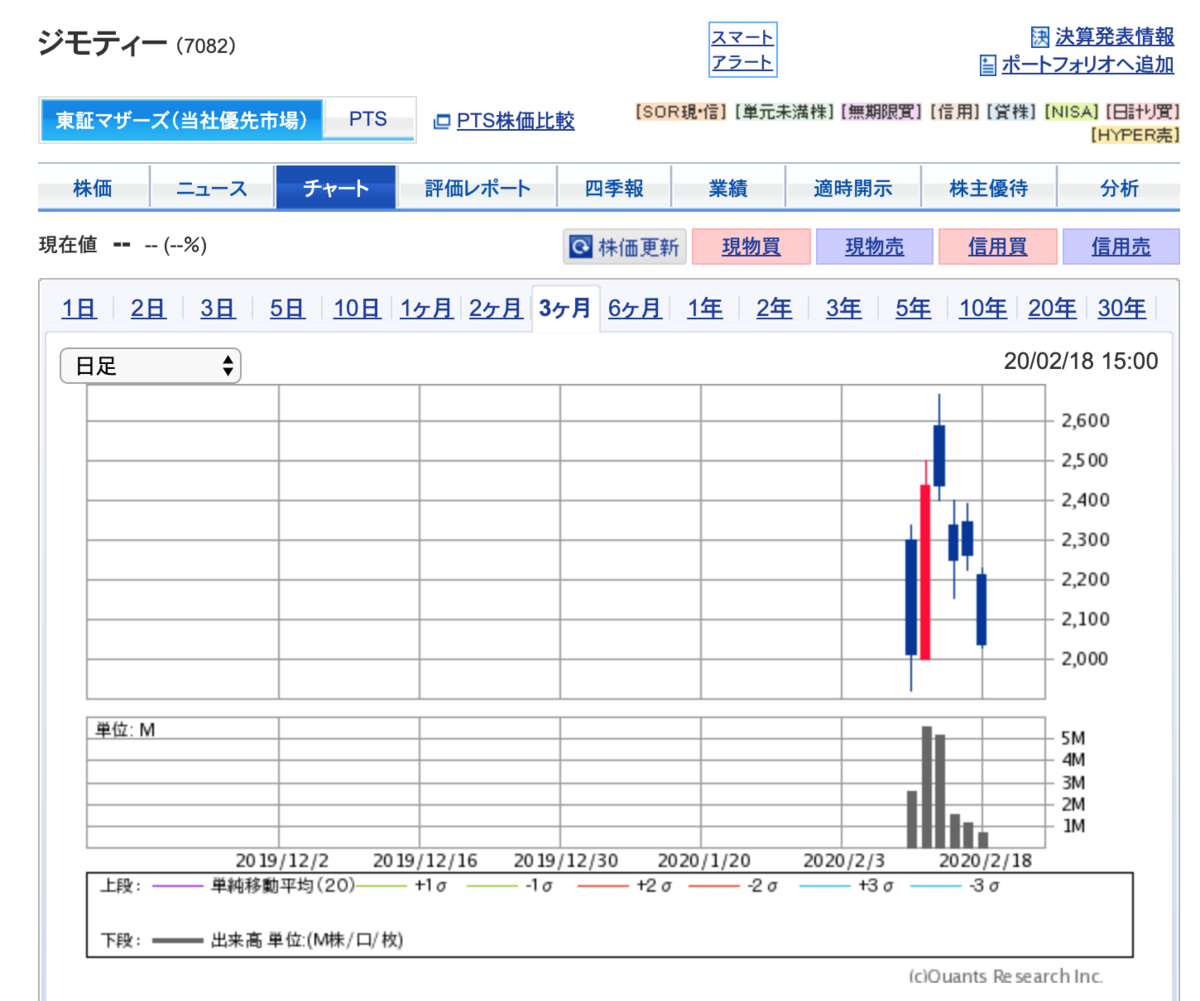Show the 2日 chart period
Screen dimensions: 1200x1001
pyautogui.click(x=148, y=309)
